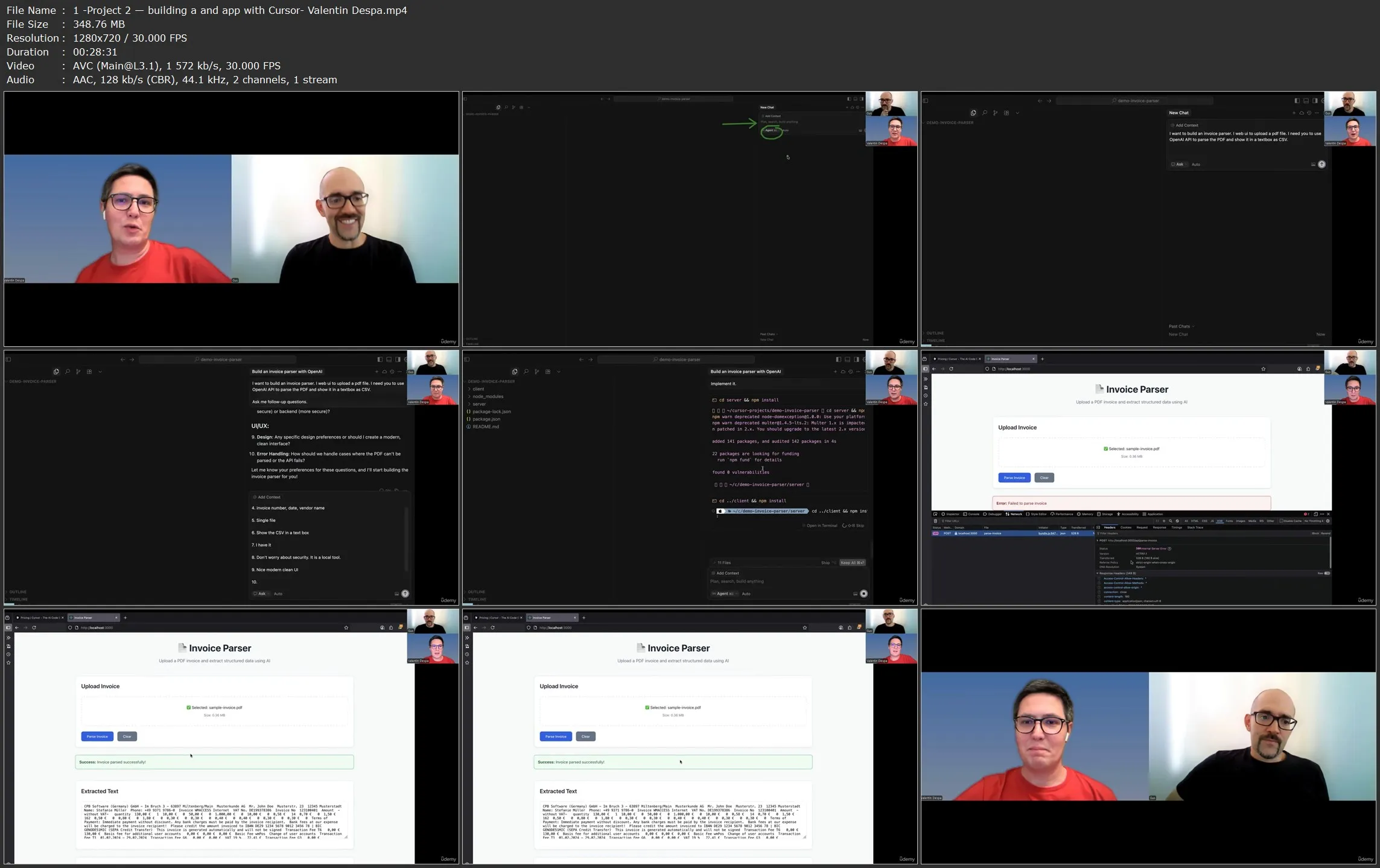
Task: Click attach image icon in npm install frame
Action: [x=855, y=594]
